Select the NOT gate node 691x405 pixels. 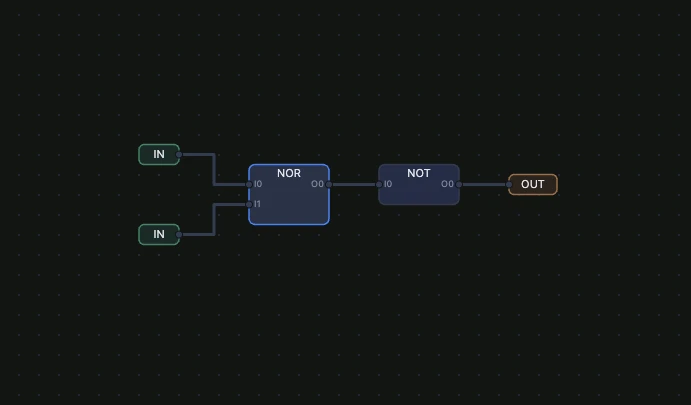(419, 185)
